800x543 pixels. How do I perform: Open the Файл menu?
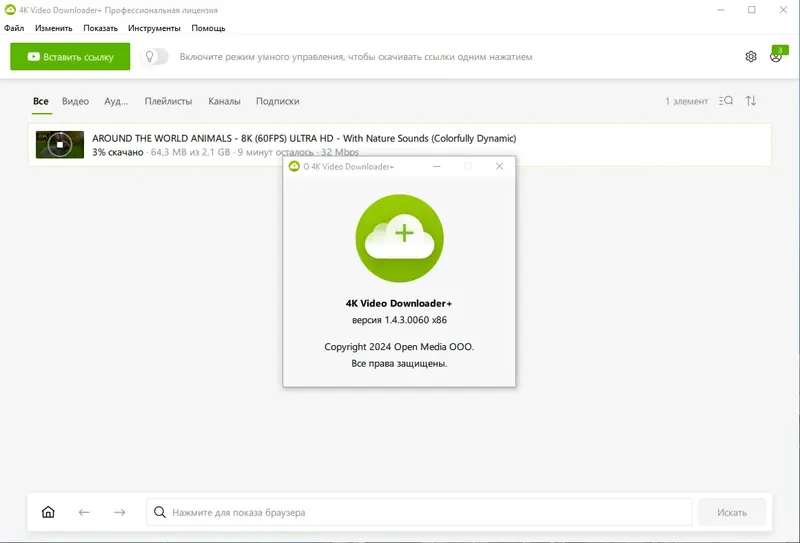coord(14,28)
